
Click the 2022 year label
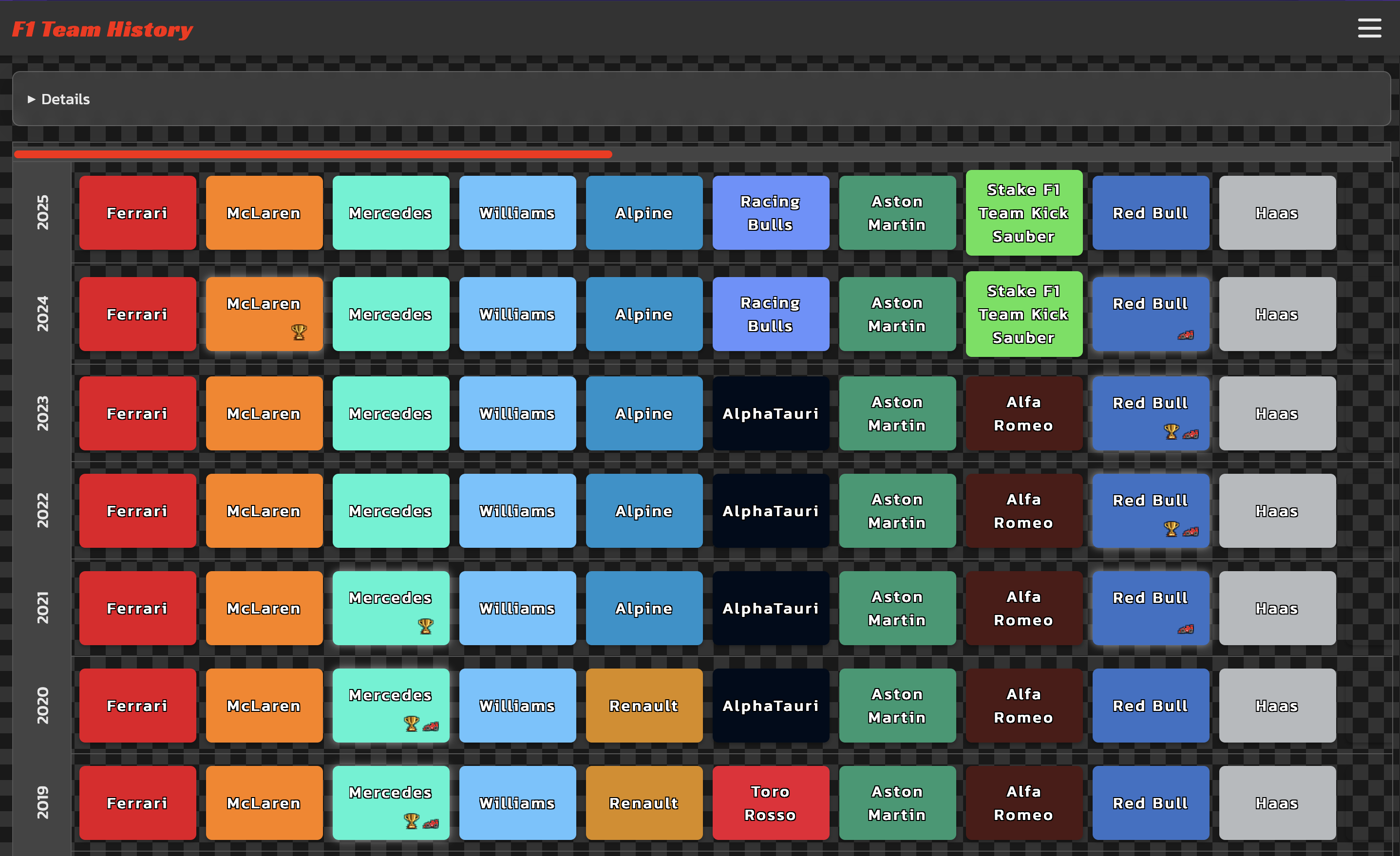coord(42,511)
